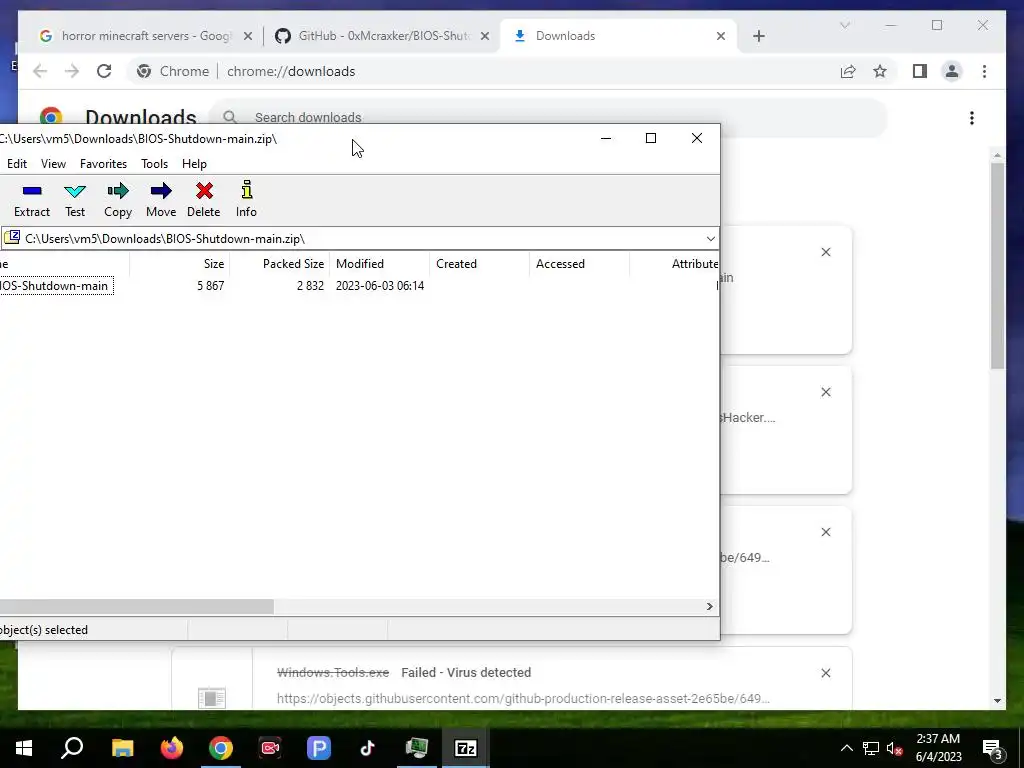Open Chrome tab search chevron
Viewport: 1024px width, 768px height.
[x=844, y=25]
